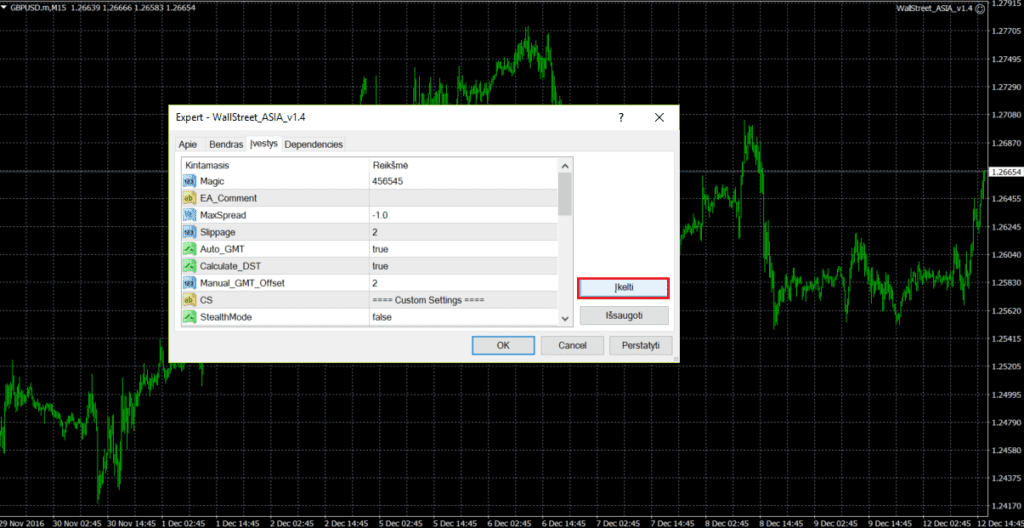This screenshot has width=1024, height=528.
Task: Open the Dependencies tab
Action: click(313, 144)
